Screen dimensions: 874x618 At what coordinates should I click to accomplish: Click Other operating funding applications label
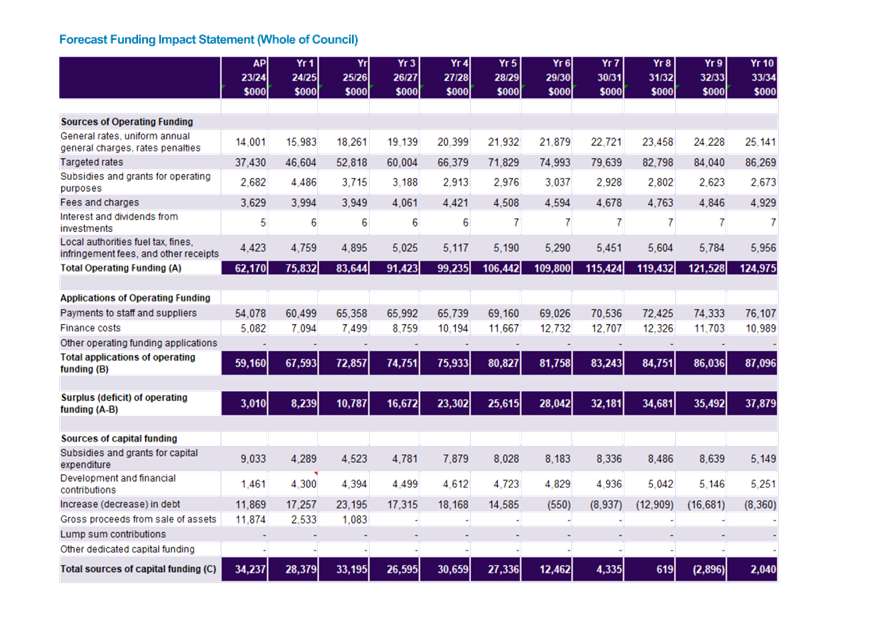coord(139,343)
